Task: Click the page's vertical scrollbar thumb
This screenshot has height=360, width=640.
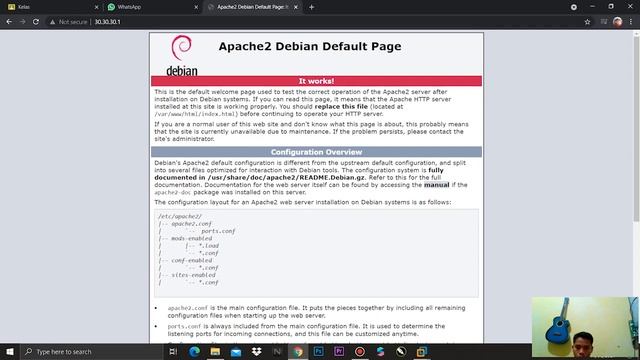Action: coord(636,129)
